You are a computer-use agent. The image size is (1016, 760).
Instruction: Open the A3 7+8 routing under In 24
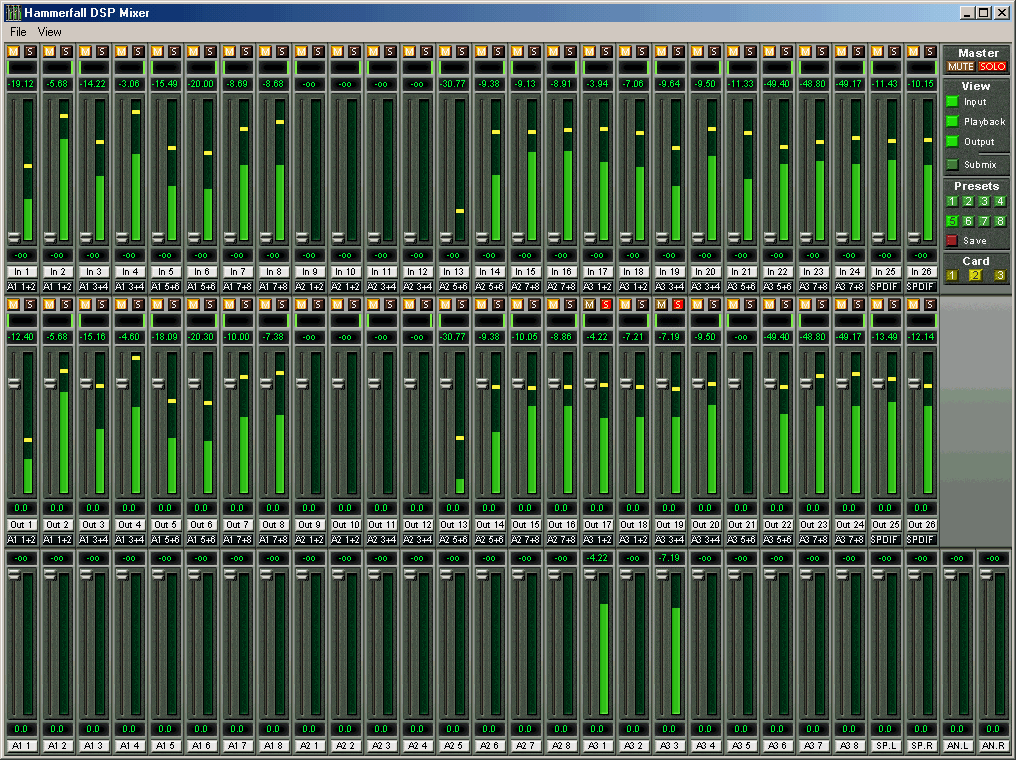(849, 286)
